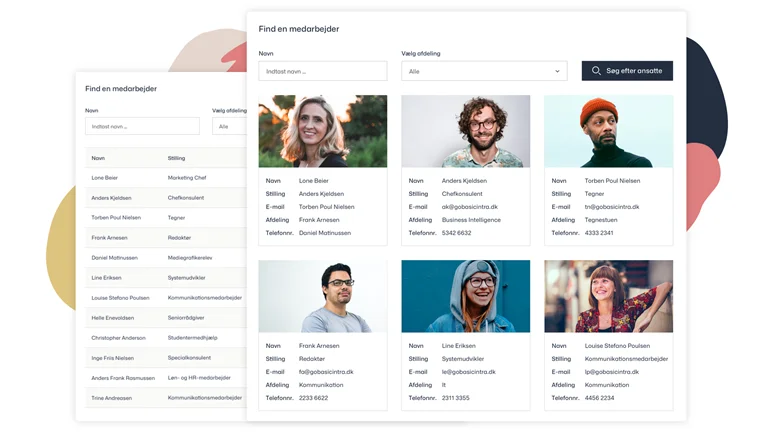Image resolution: width=768 pixels, height=432 pixels.
Task: Select the Helle Enevoldsen row in the list
Action: coord(166,318)
